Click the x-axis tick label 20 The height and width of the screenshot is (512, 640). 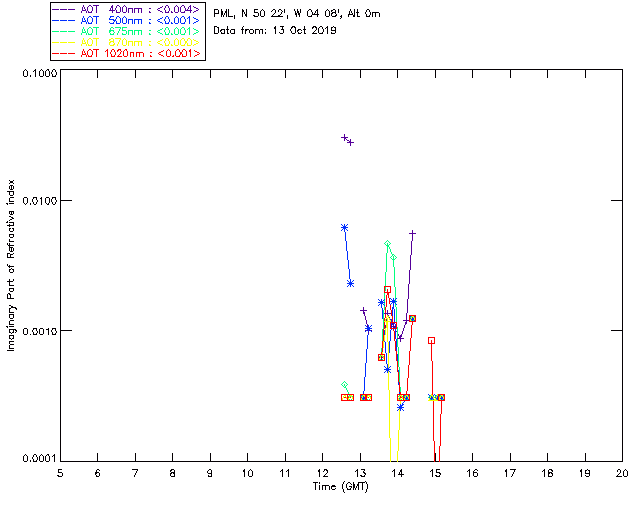point(622,473)
